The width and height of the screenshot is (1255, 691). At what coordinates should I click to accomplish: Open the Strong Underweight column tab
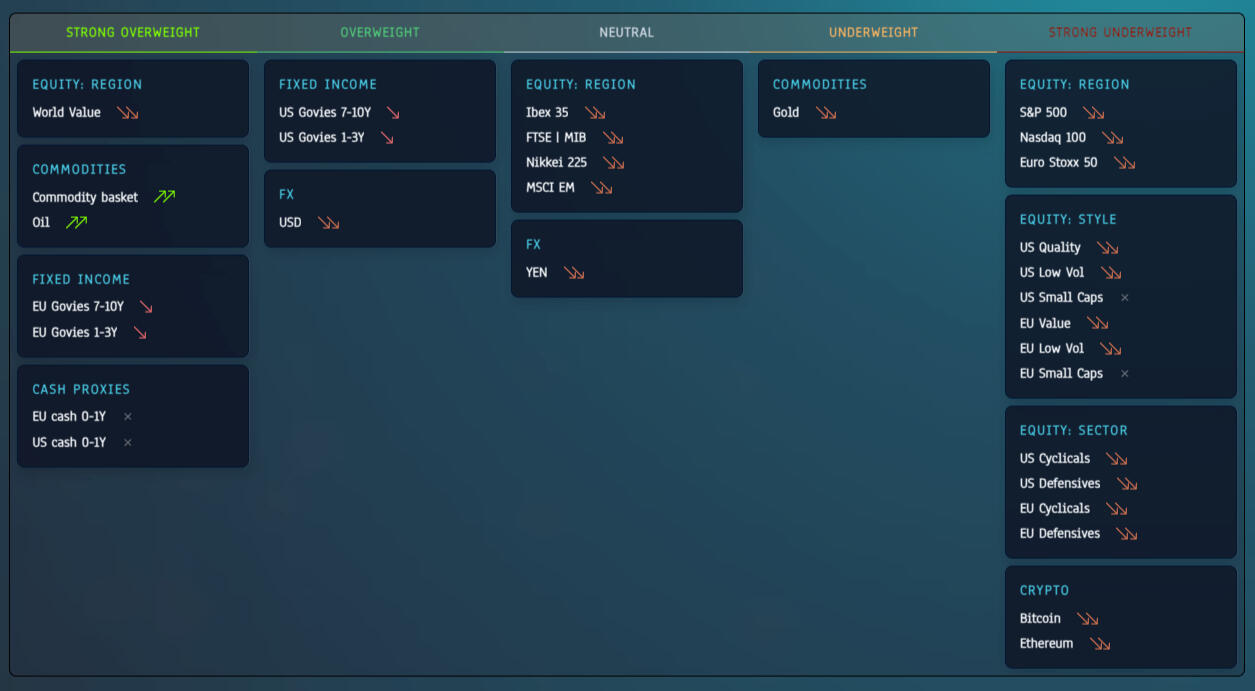(1120, 32)
